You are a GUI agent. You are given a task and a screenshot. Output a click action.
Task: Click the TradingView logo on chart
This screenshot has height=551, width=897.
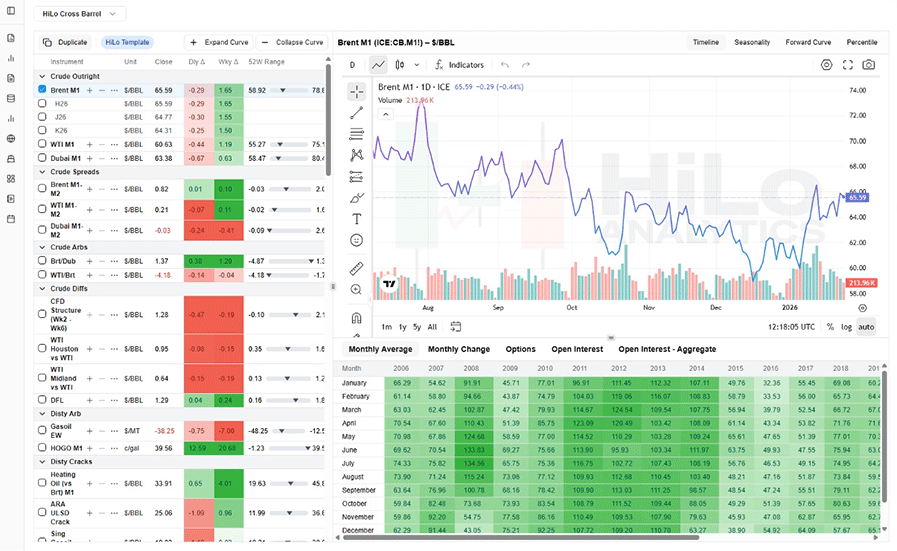point(390,284)
